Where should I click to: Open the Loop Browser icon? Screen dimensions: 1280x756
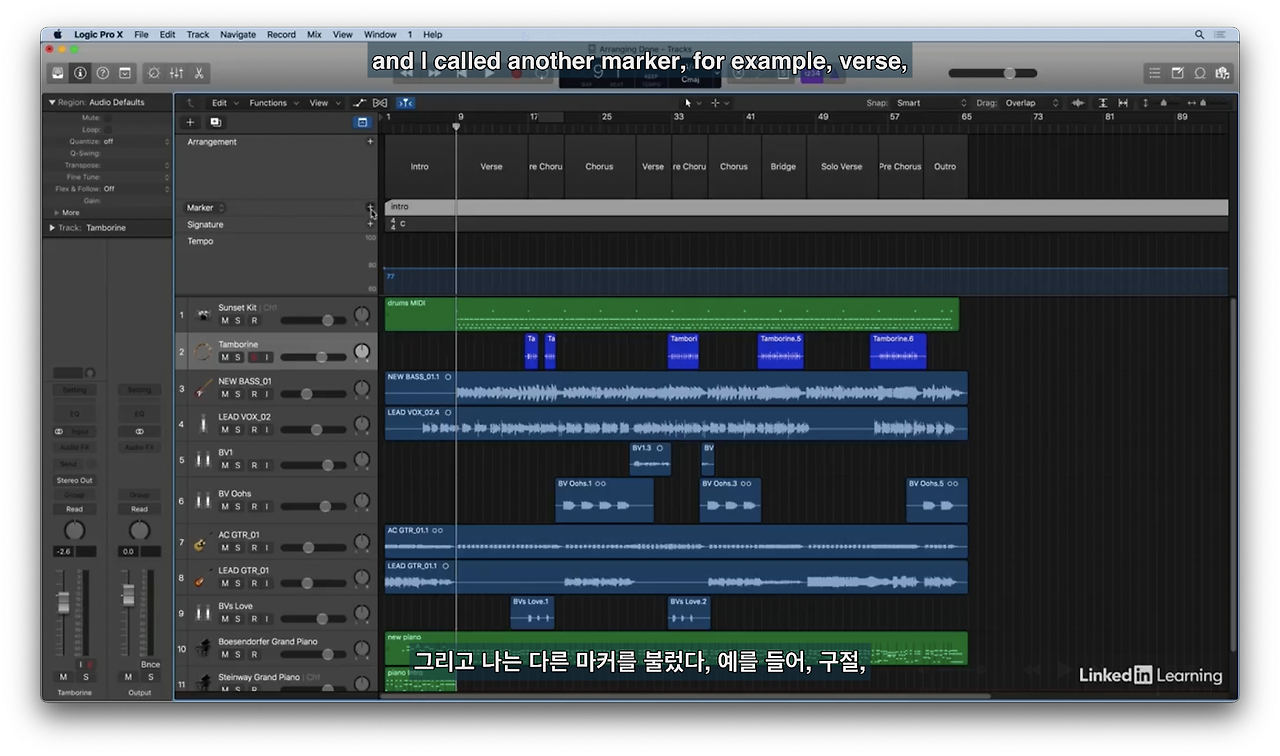[1200, 73]
